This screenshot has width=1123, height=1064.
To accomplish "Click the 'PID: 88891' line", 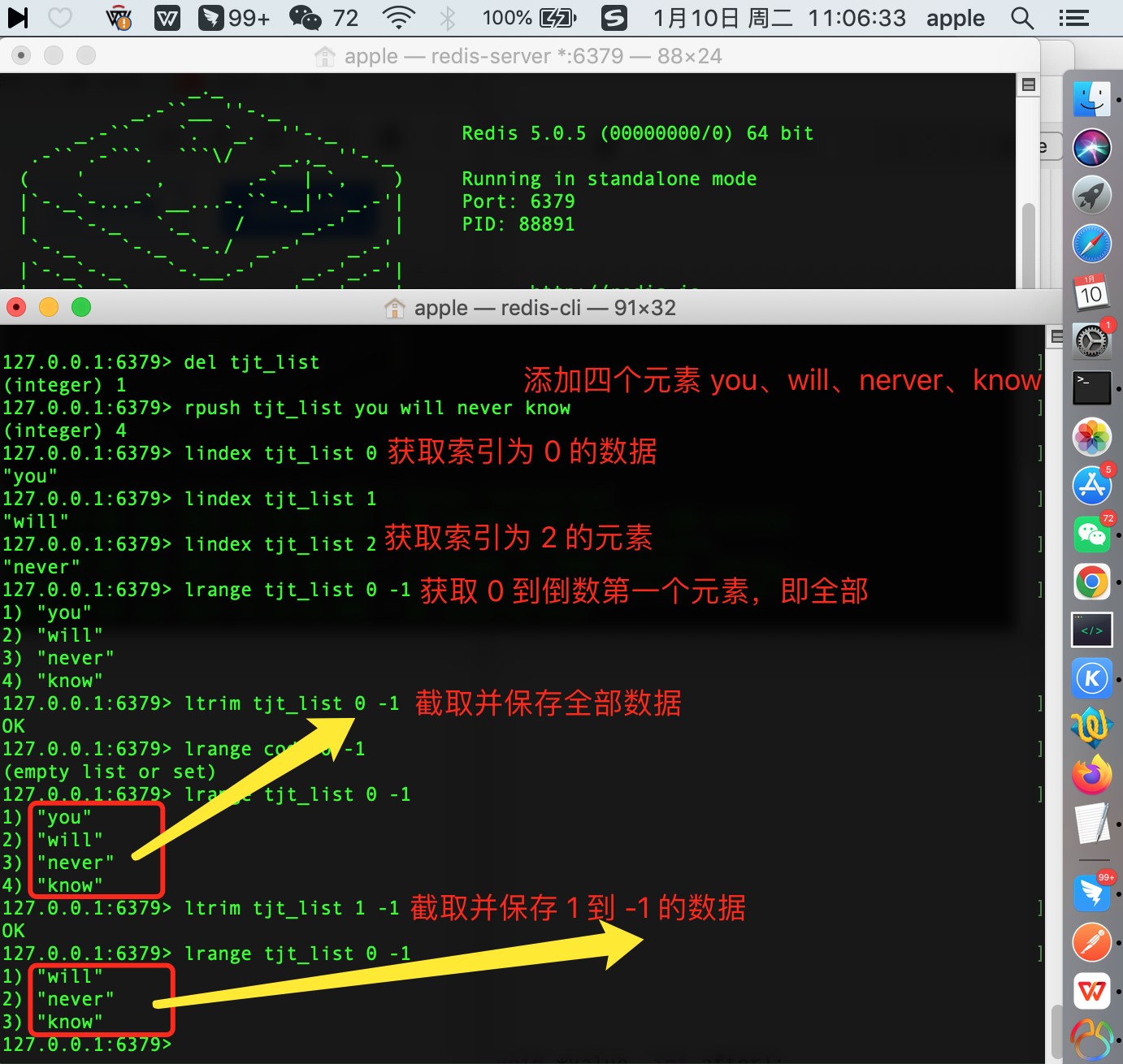I will [518, 224].
